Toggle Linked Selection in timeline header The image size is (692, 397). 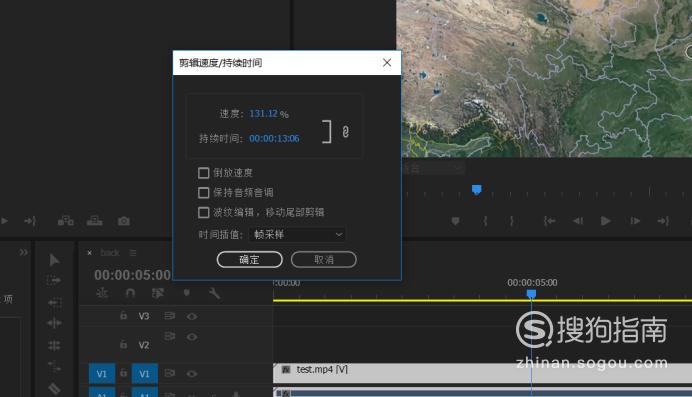[x=158, y=292]
